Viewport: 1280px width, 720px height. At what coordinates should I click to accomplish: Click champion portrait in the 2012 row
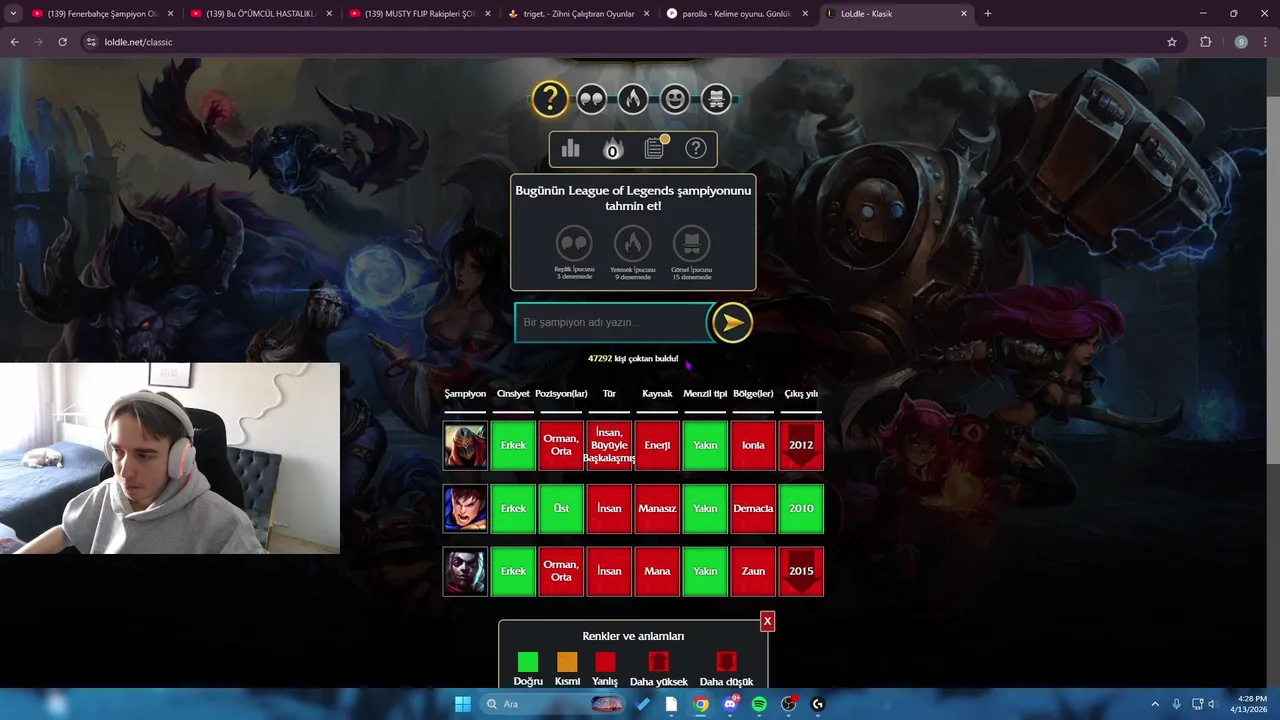[x=465, y=445]
